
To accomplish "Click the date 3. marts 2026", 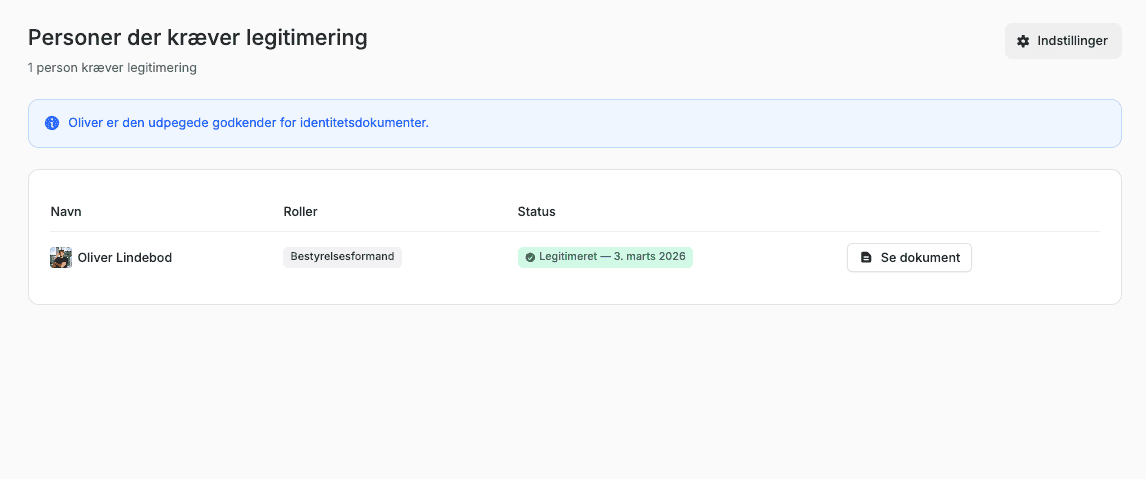I will (648, 257).
